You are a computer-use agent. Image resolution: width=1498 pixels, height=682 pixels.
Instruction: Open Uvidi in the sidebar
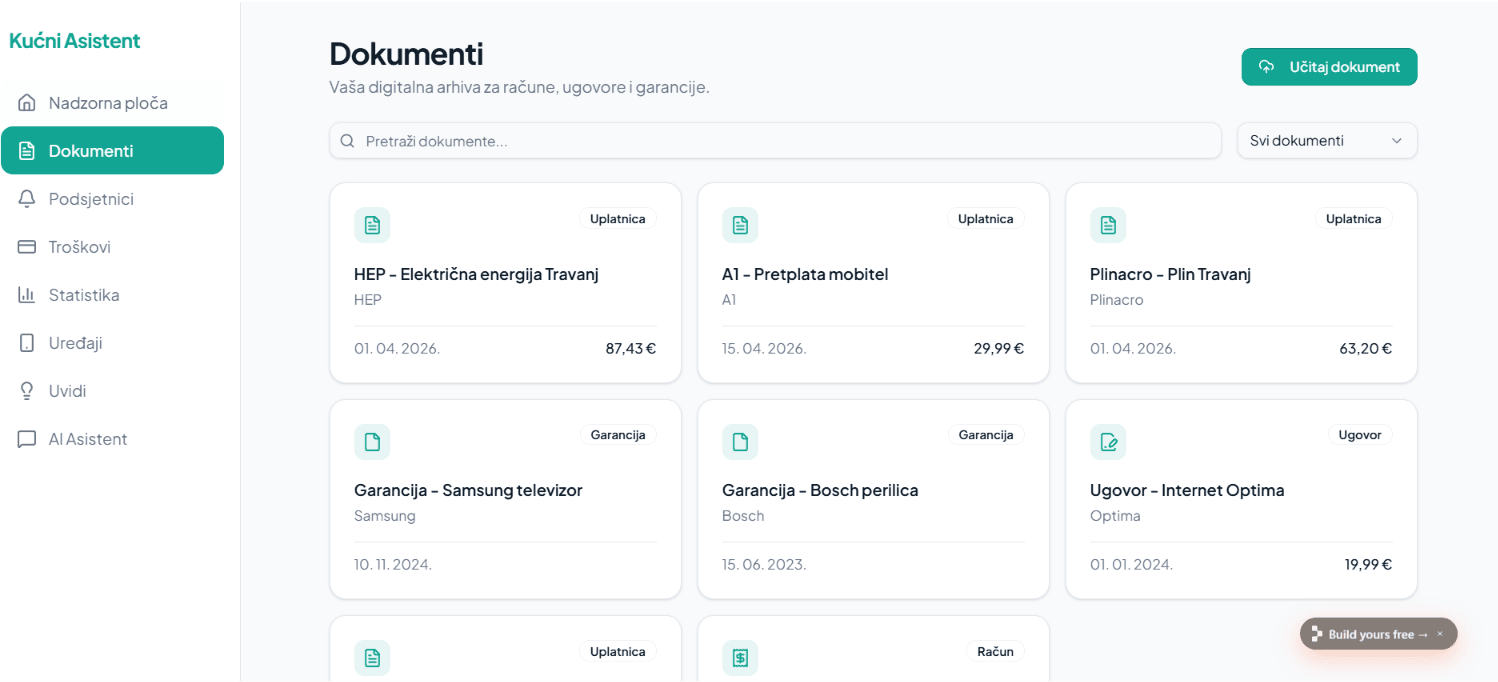pos(112,391)
